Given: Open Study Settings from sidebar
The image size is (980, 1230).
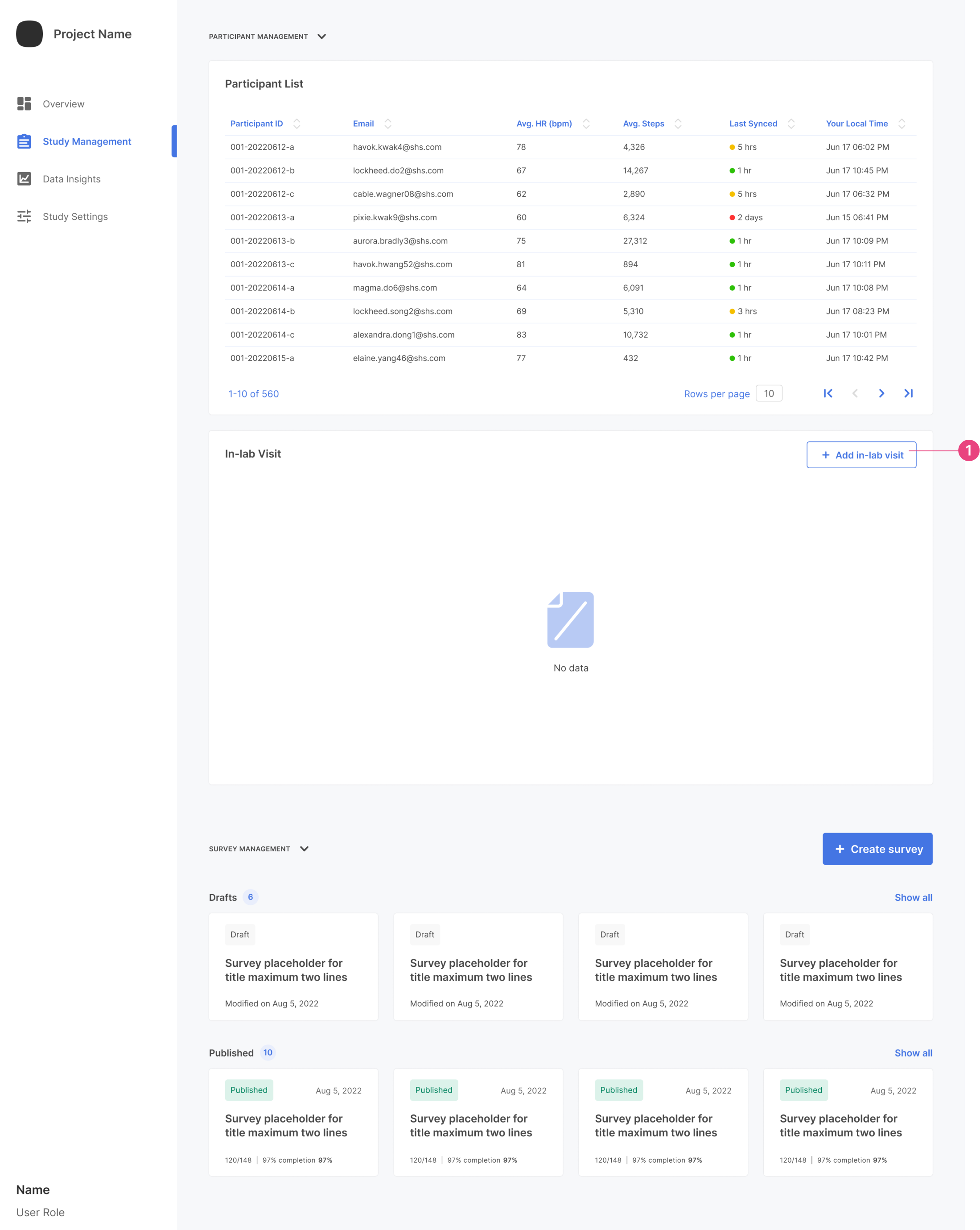Looking at the screenshot, I should (75, 217).
